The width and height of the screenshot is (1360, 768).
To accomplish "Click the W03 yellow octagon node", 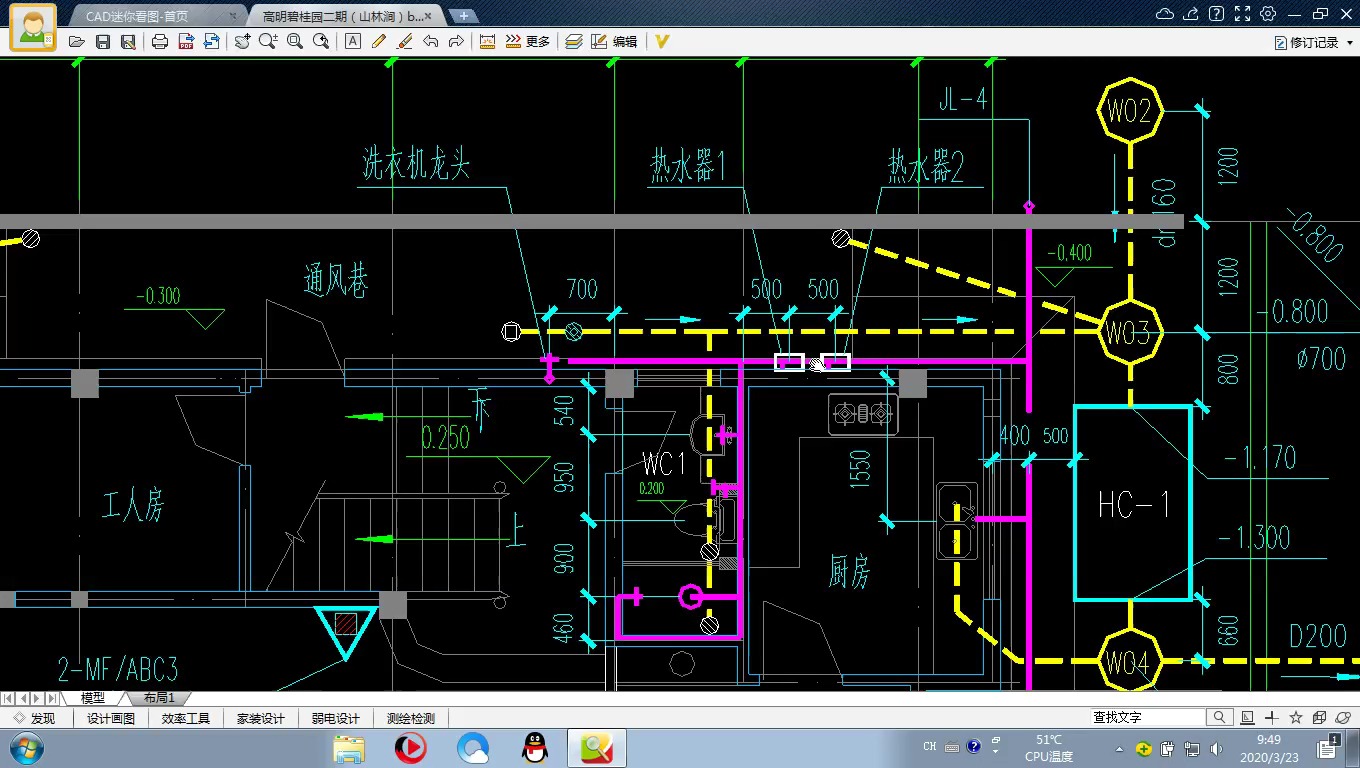I will click(1130, 332).
